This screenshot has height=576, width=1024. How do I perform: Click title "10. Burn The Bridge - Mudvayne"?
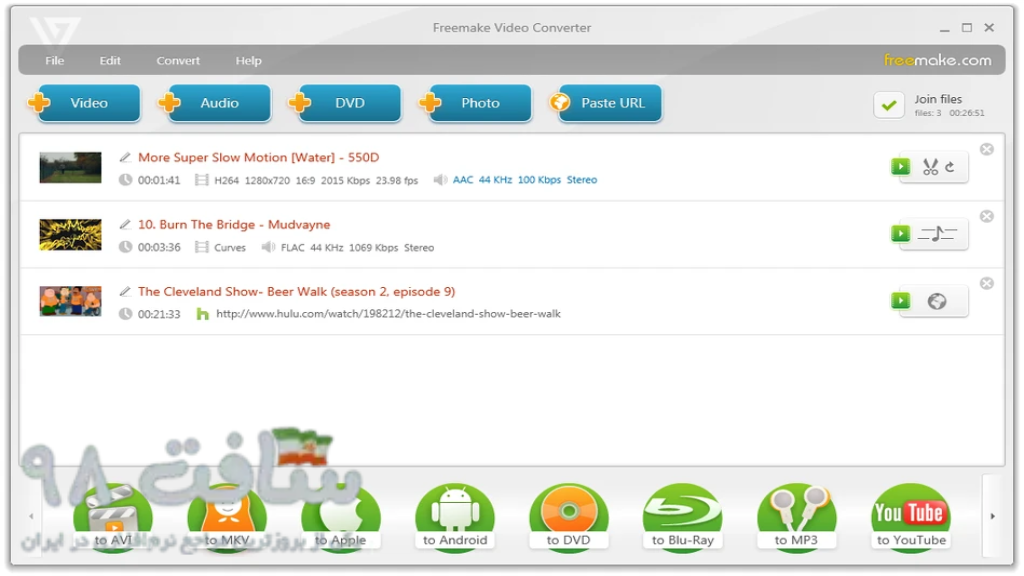tap(234, 225)
